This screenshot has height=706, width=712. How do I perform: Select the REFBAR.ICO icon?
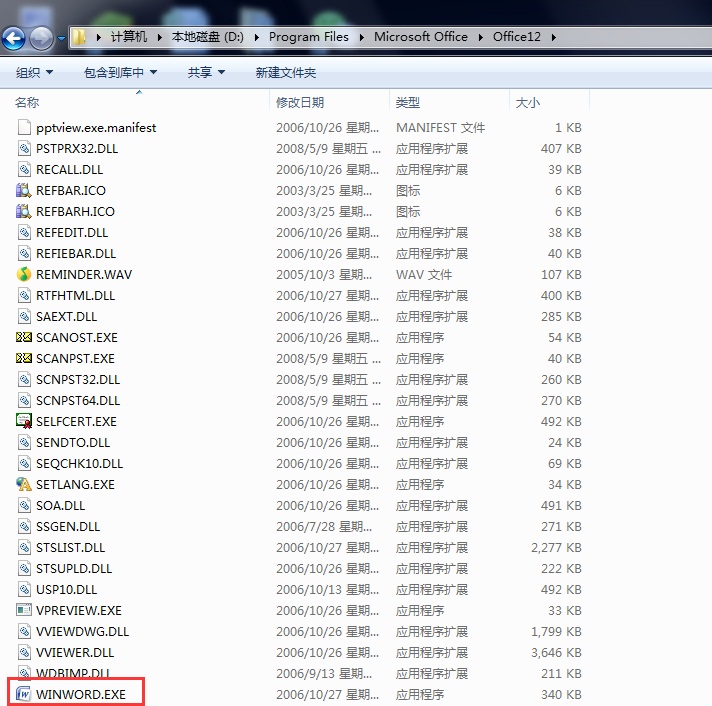(x=24, y=191)
